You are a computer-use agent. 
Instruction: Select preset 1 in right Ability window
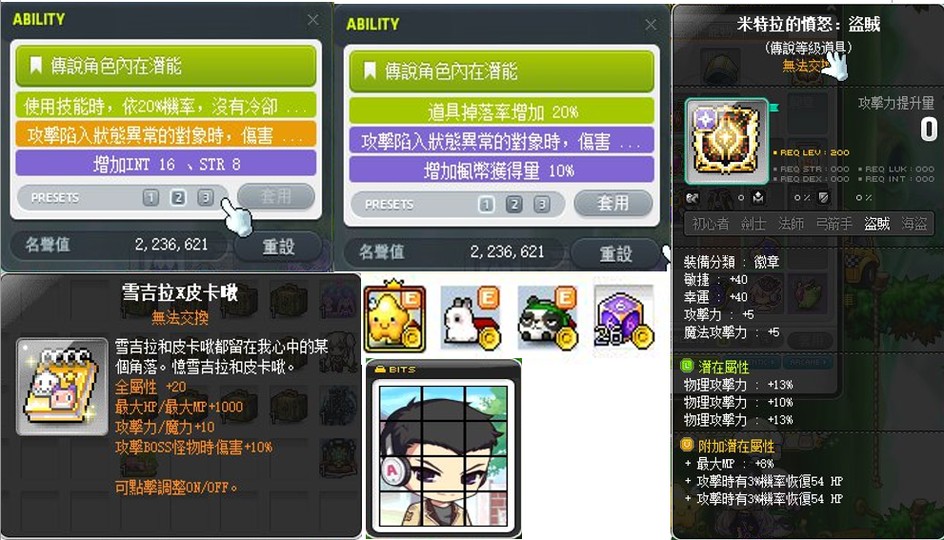(x=486, y=205)
